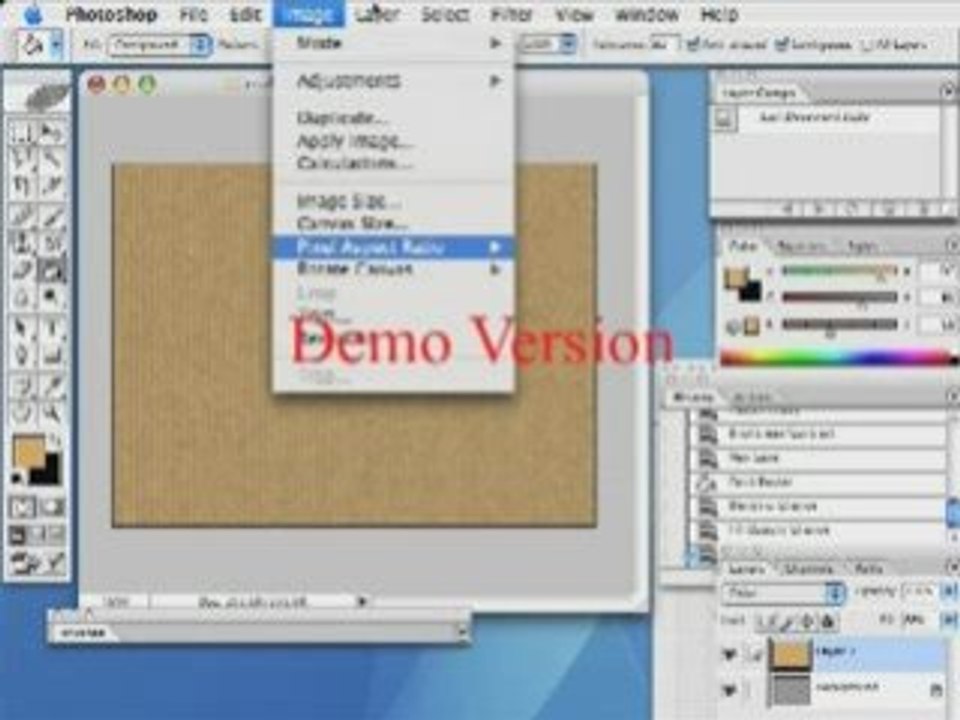Switch to the Swatches tab
The width and height of the screenshot is (960, 720).
[x=801, y=246]
